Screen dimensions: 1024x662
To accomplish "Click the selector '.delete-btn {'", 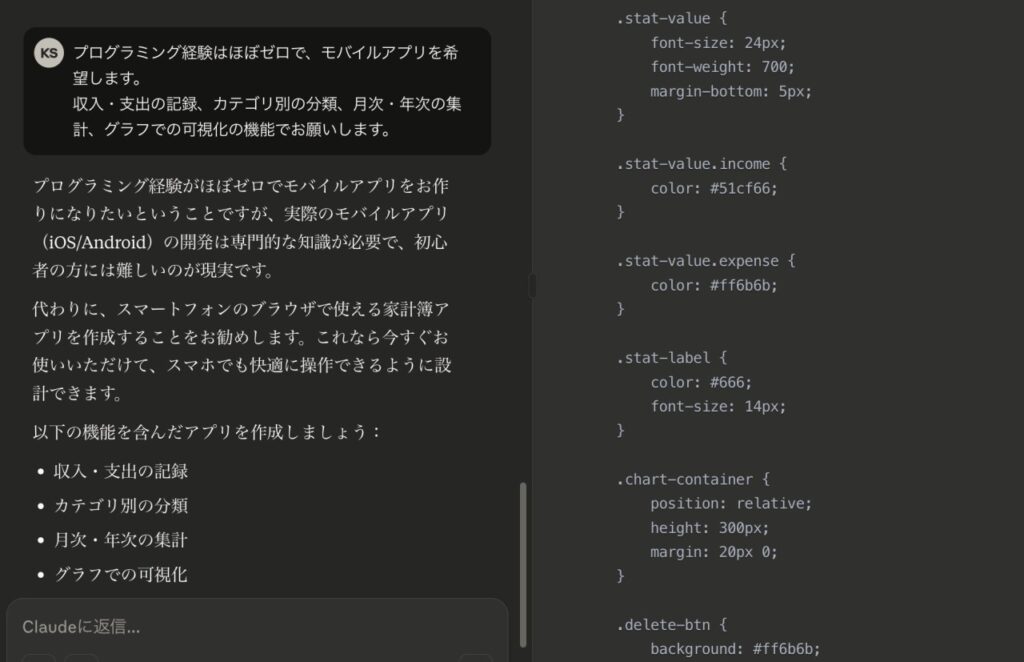I will click(671, 625).
